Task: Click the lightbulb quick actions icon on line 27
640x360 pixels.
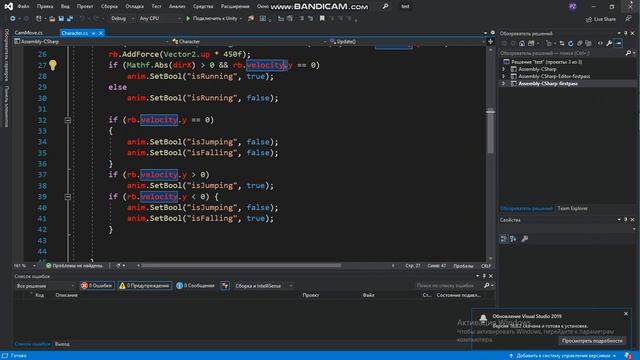Action: click(x=53, y=65)
